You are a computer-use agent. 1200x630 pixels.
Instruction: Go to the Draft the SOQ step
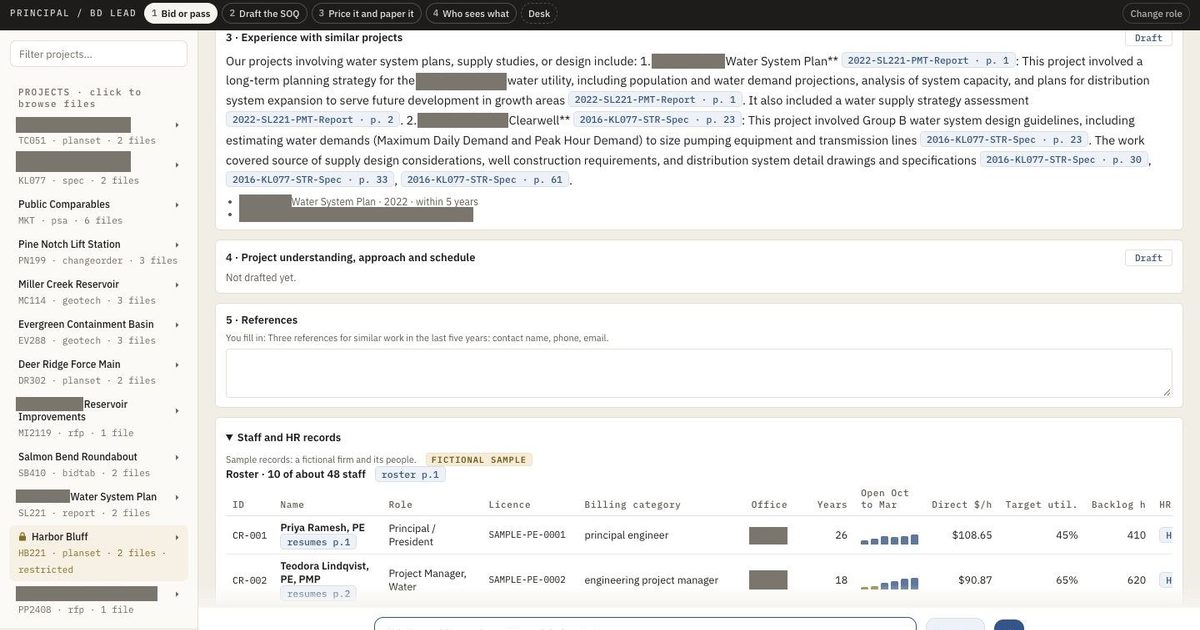point(264,13)
